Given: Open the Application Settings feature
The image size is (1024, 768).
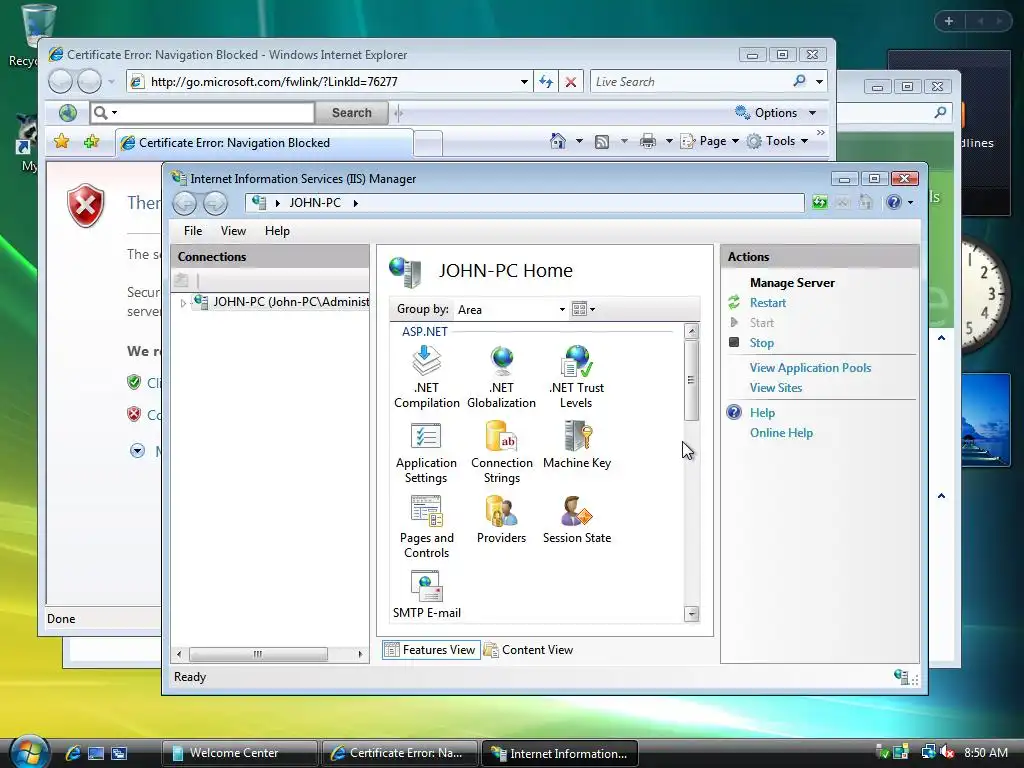Looking at the screenshot, I should (426, 452).
